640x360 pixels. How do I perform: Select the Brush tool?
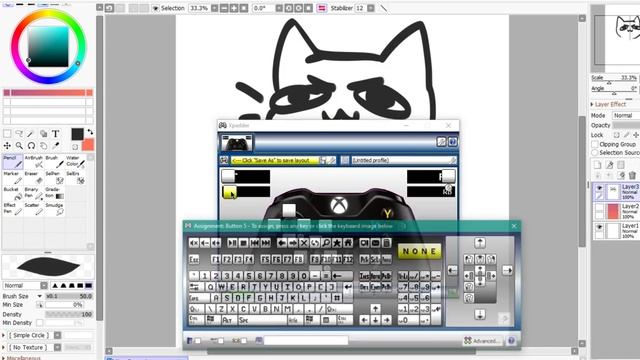(x=54, y=162)
